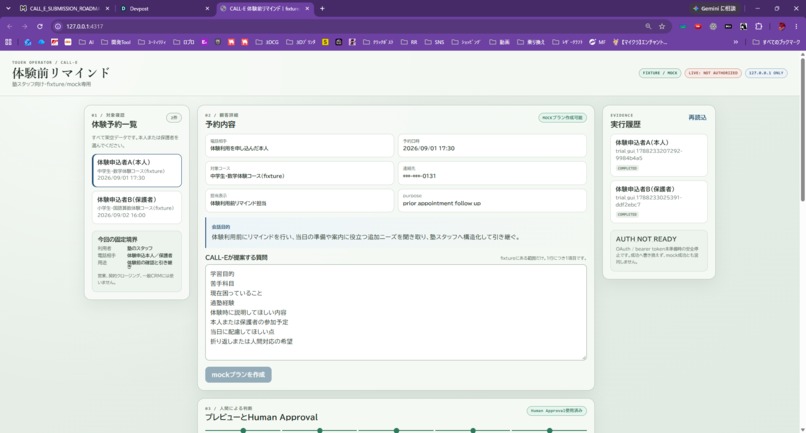
Task: Open the tab search chevron
Action: tap(8, 8)
